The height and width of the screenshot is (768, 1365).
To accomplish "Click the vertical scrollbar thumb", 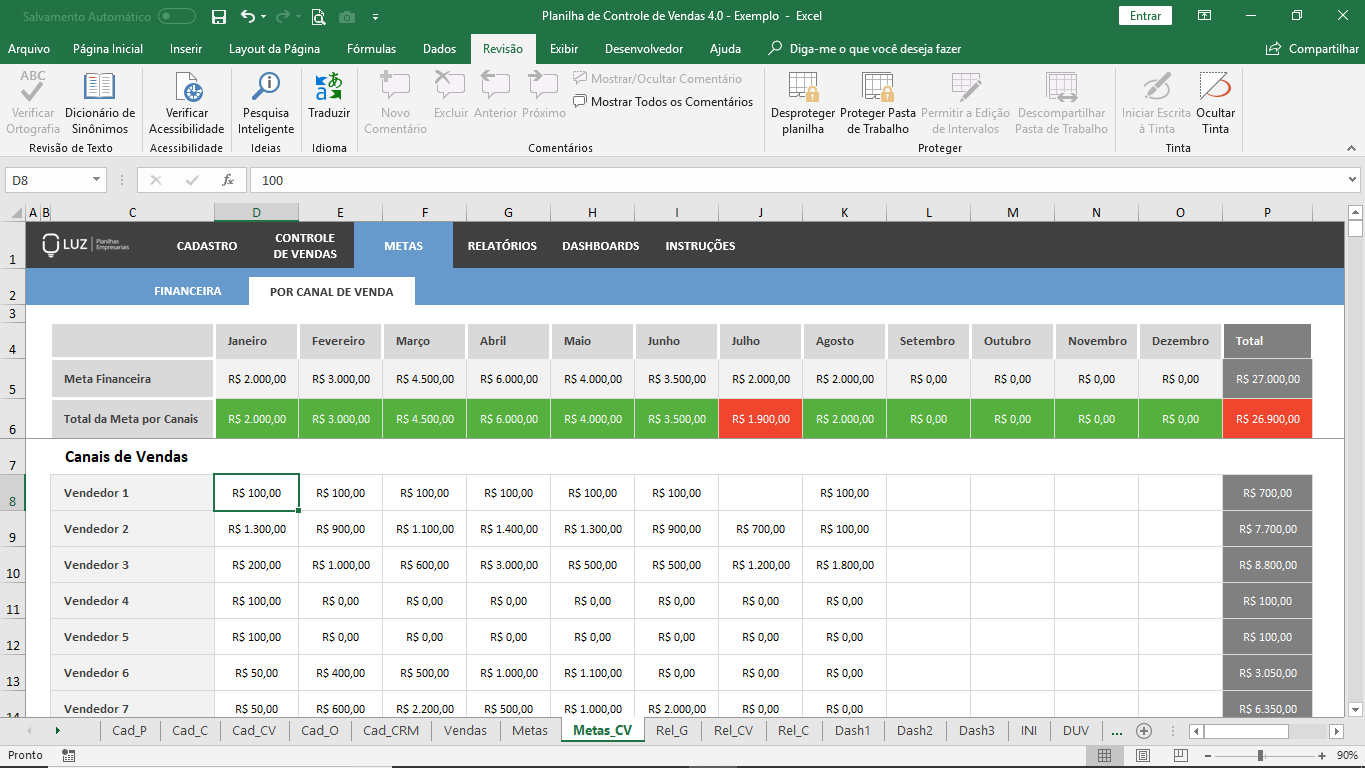I will pyautogui.click(x=1355, y=228).
